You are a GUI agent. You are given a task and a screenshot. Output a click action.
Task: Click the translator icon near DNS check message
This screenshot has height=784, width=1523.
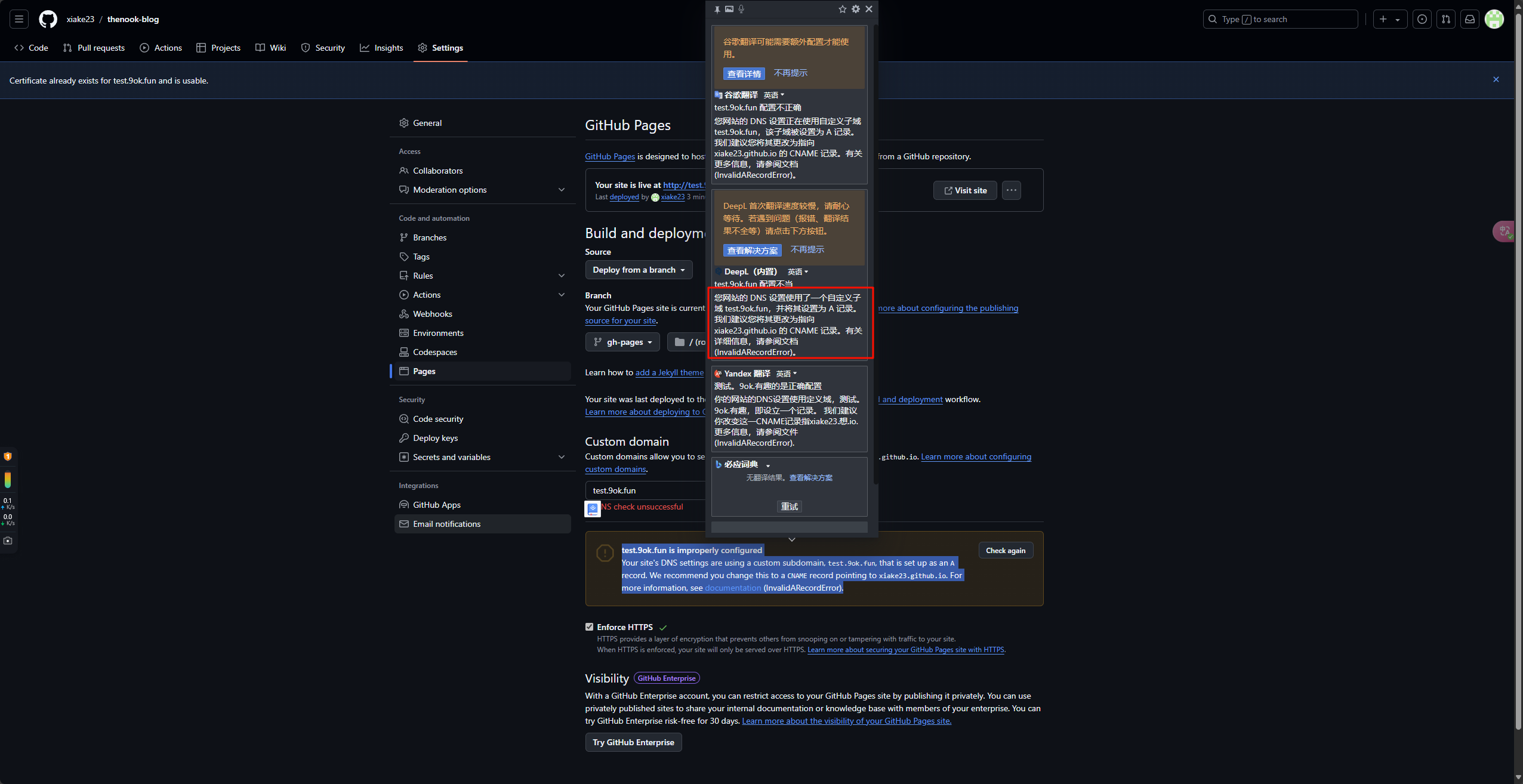[x=593, y=508]
